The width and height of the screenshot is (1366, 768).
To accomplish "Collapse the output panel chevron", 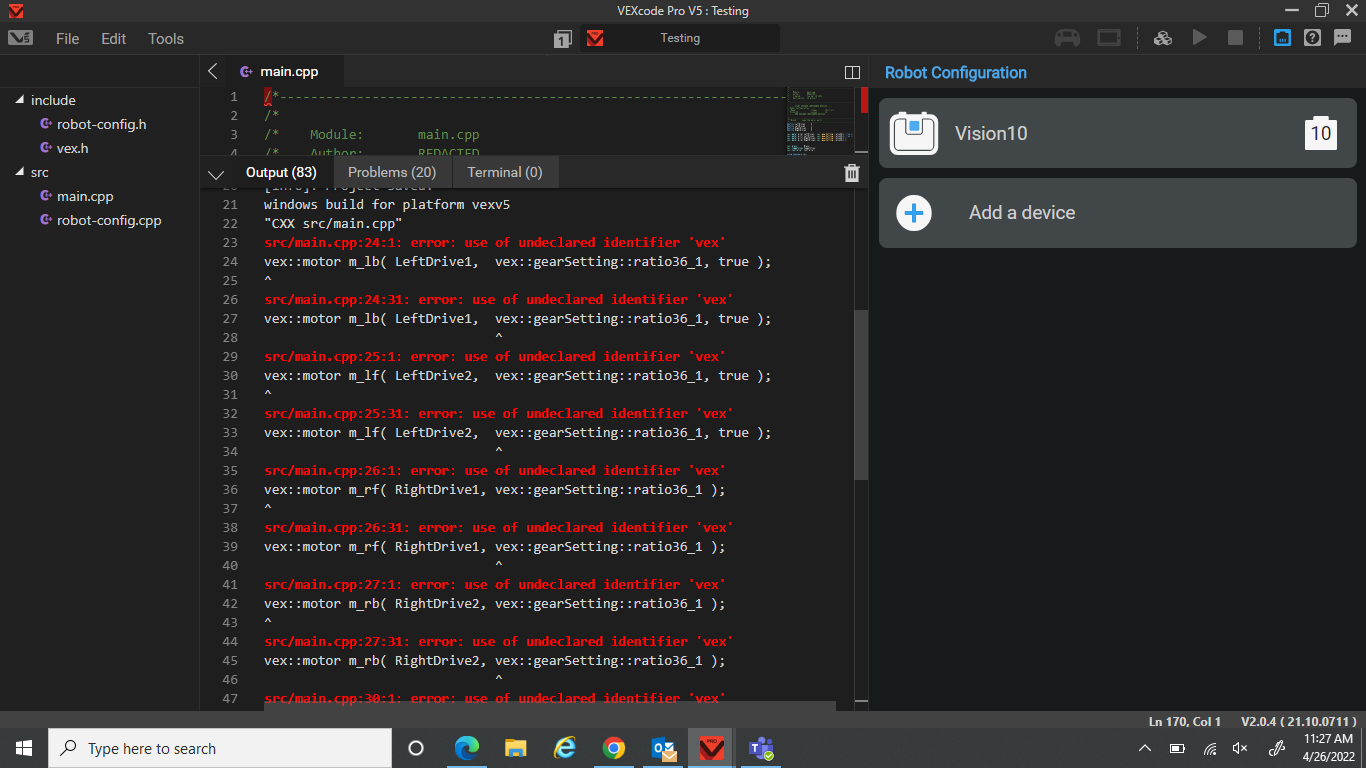I will (x=215, y=174).
